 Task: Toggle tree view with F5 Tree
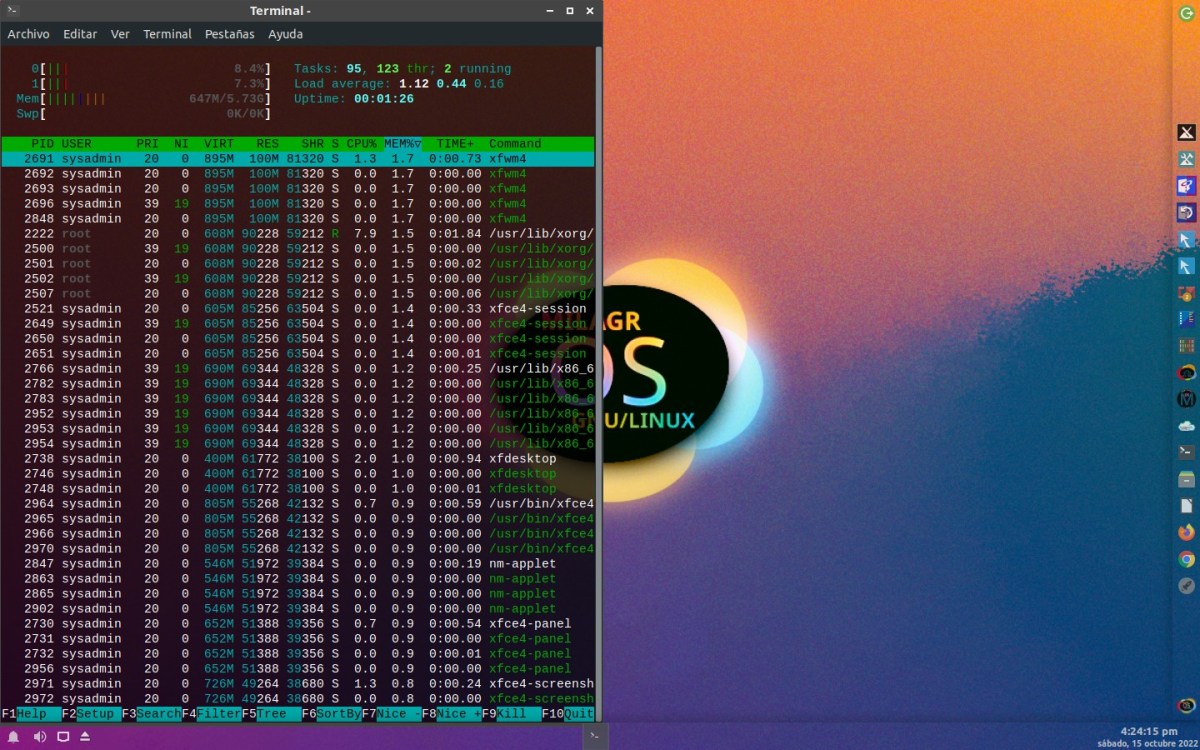pyautogui.click(x=271, y=714)
